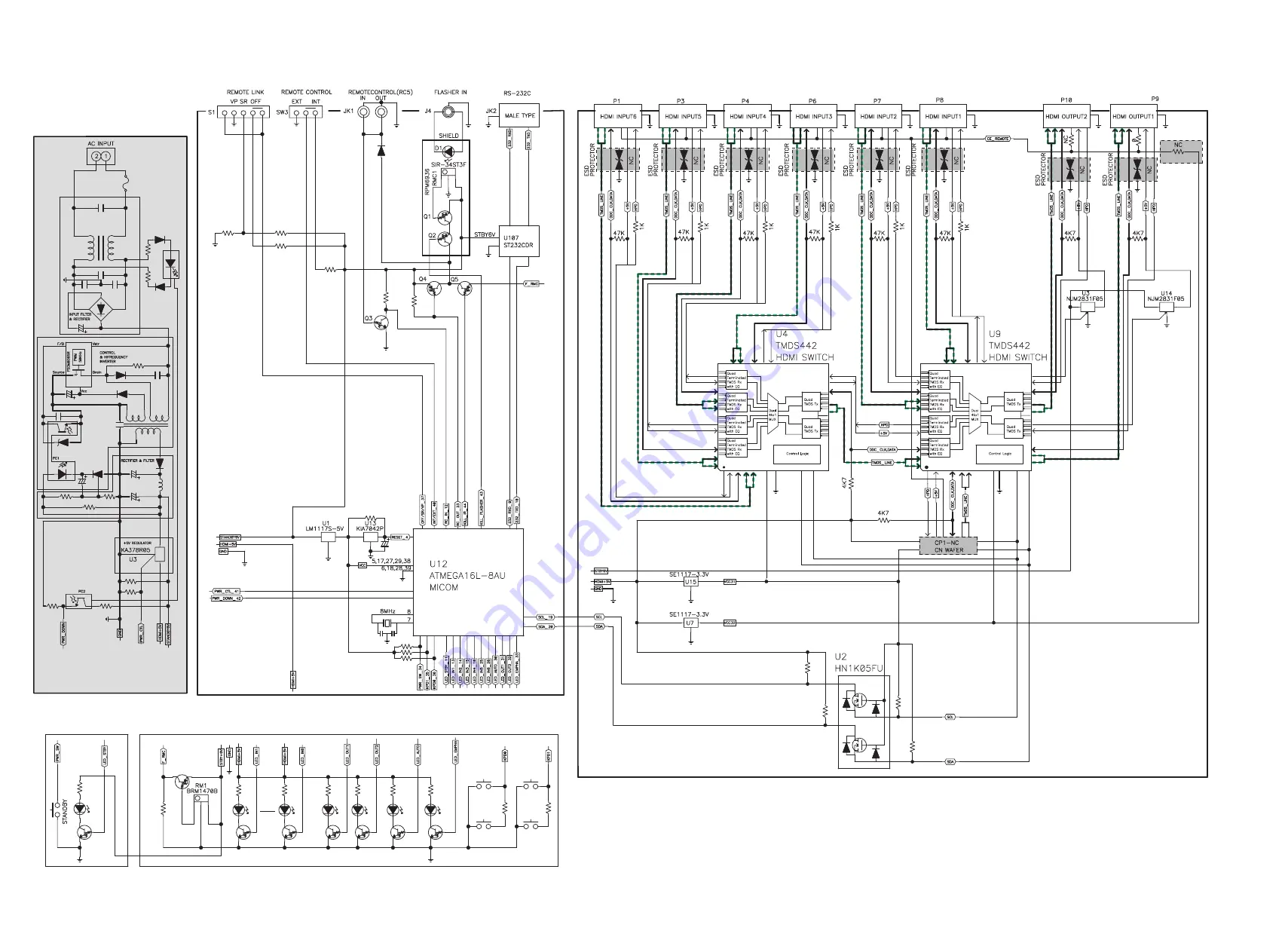
Task: Select the STANDBY LED diode symbol
Action: click(80, 808)
